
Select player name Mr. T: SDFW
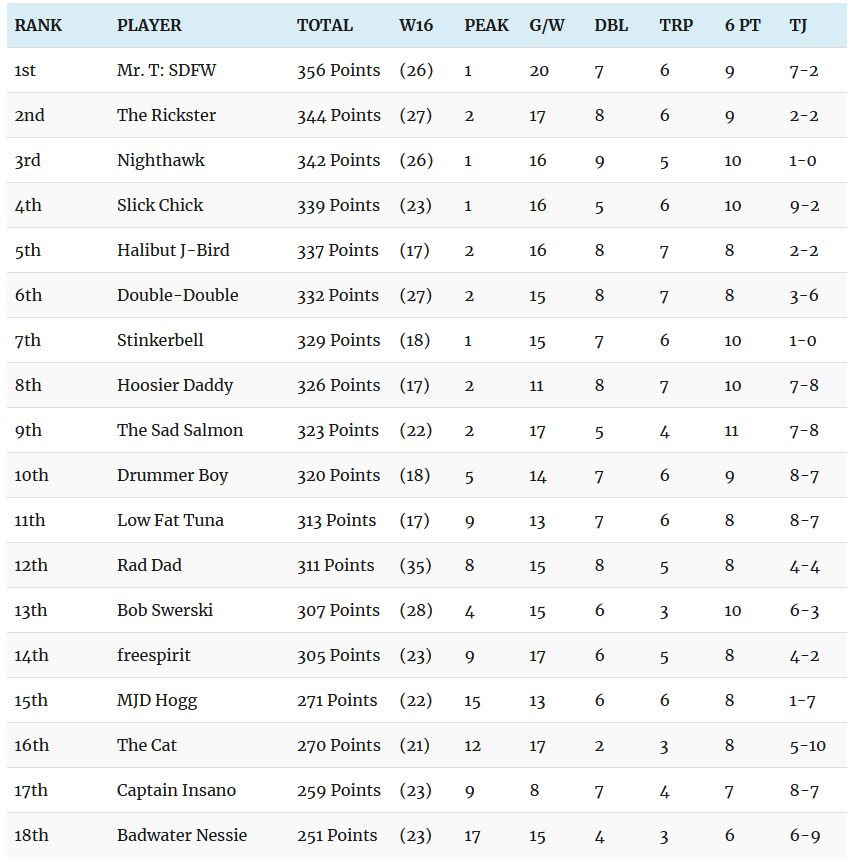click(x=166, y=70)
